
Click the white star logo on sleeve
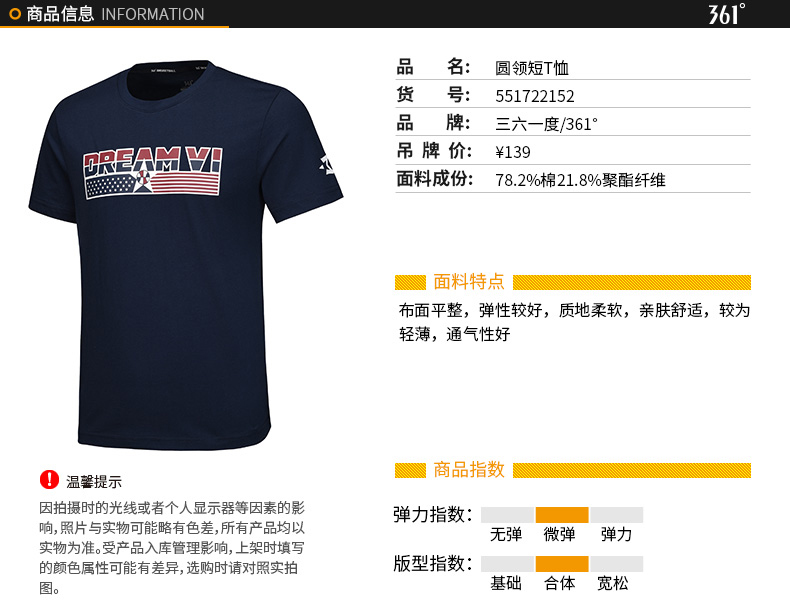tap(327, 165)
